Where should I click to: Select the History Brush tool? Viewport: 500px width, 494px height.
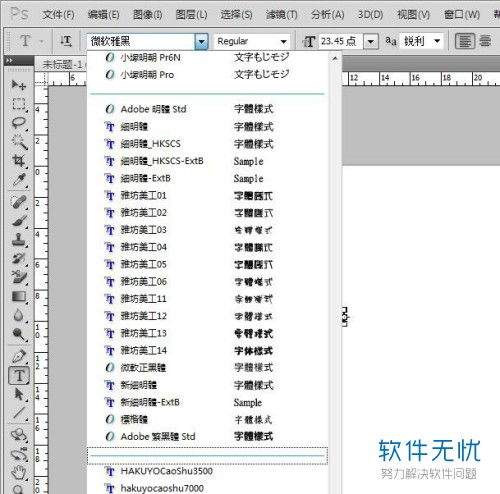click(19, 258)
